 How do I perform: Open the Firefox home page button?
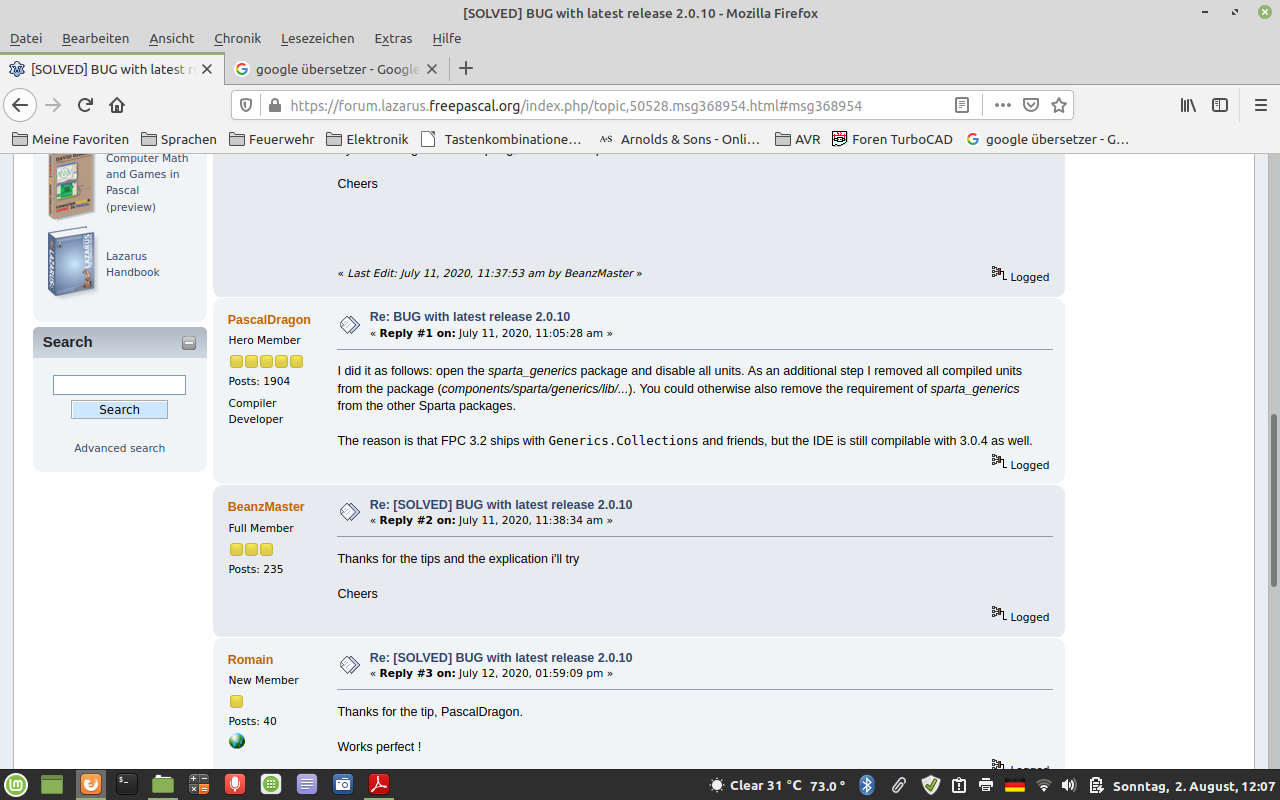coord(117,105)
